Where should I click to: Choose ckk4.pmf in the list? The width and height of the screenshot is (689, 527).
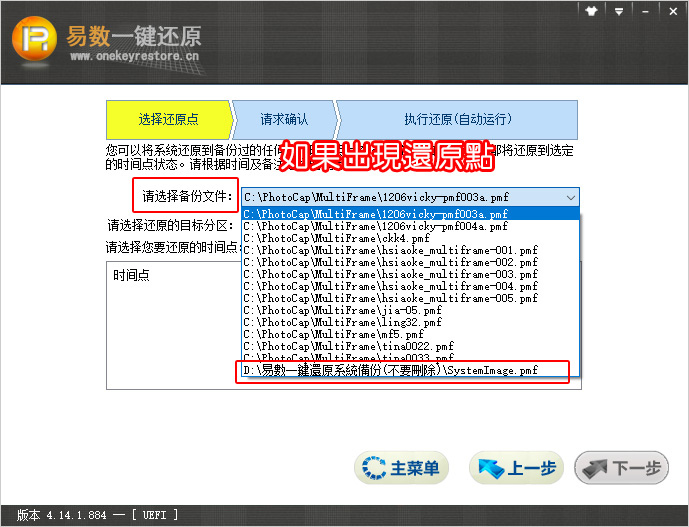click(x=410, y=238)
